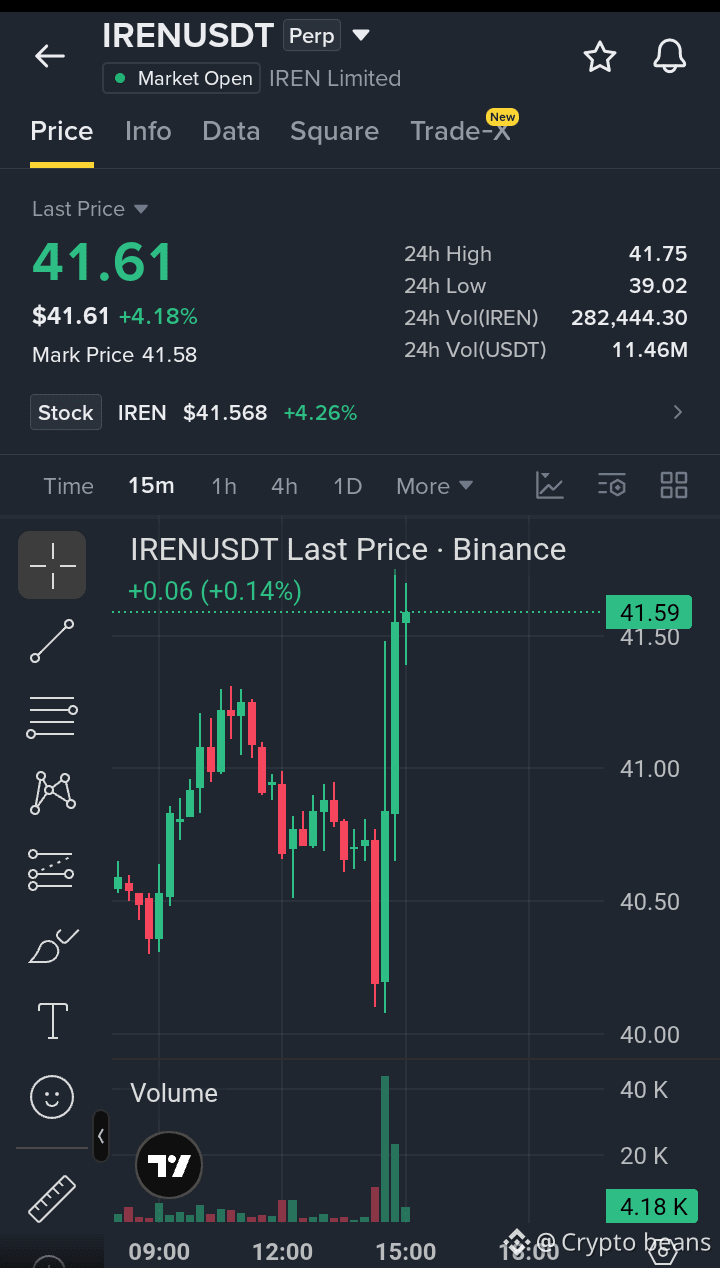Viewport: 720px width, 1268px height.
Task: Expand the IRENUSDT pair selector arrow
Action: [361, 36]
